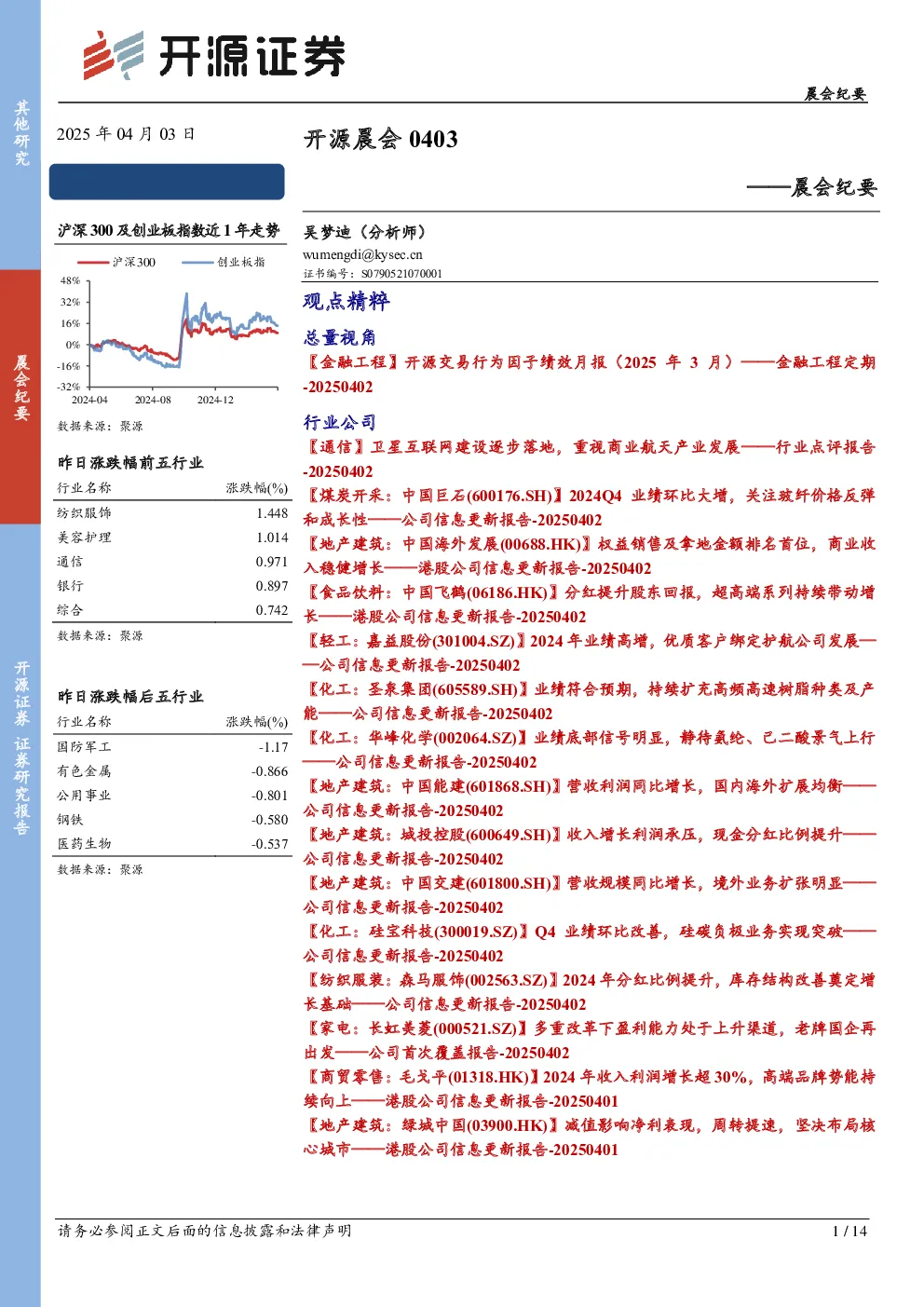Click the dark blue banner box

pyautogui.click(x=167, y=182)
